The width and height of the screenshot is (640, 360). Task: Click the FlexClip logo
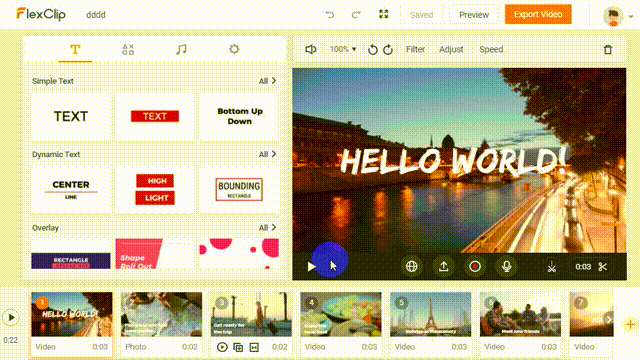click(x=41, y=14)
